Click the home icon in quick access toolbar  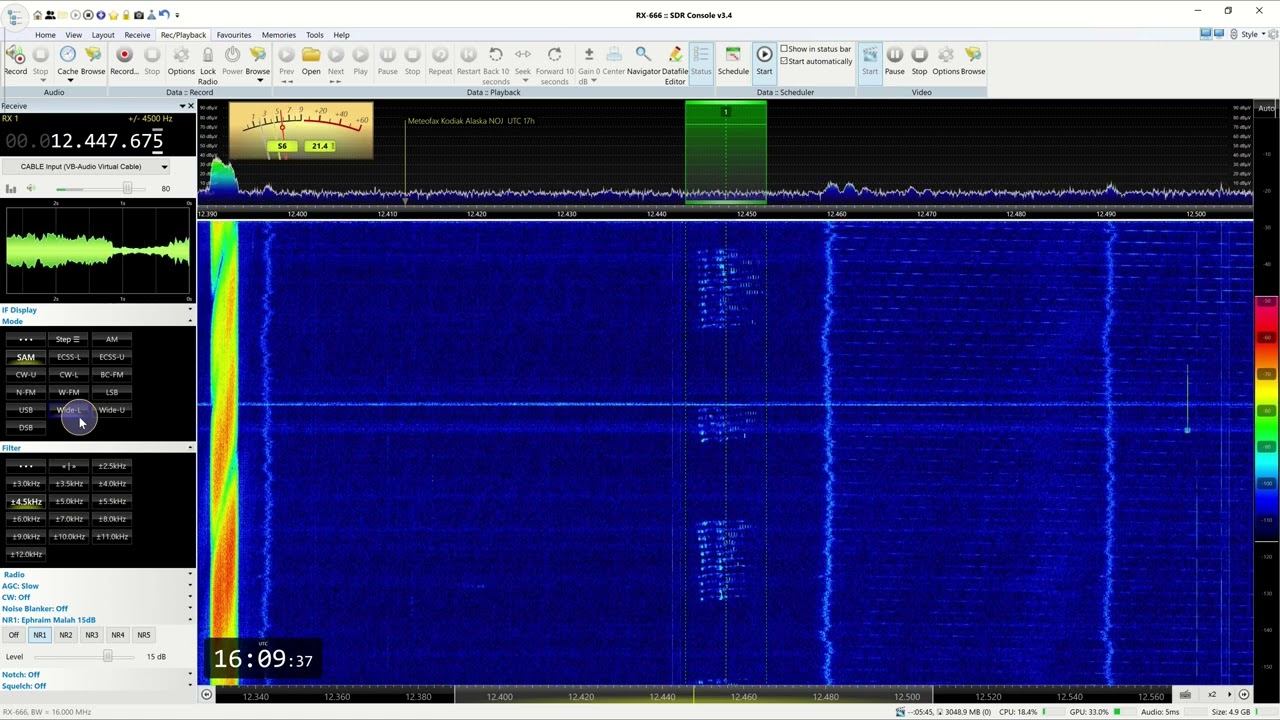(x=38, y=15)
